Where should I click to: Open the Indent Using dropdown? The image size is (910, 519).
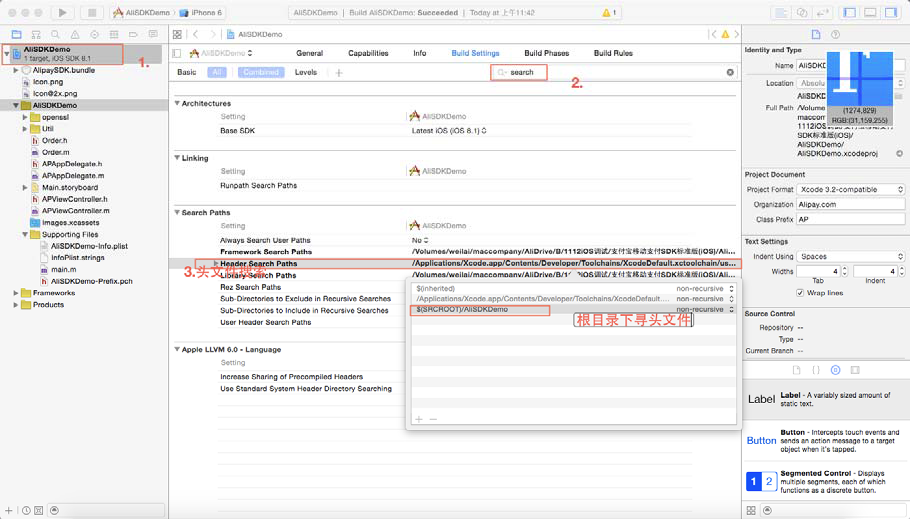coord(851,256)
